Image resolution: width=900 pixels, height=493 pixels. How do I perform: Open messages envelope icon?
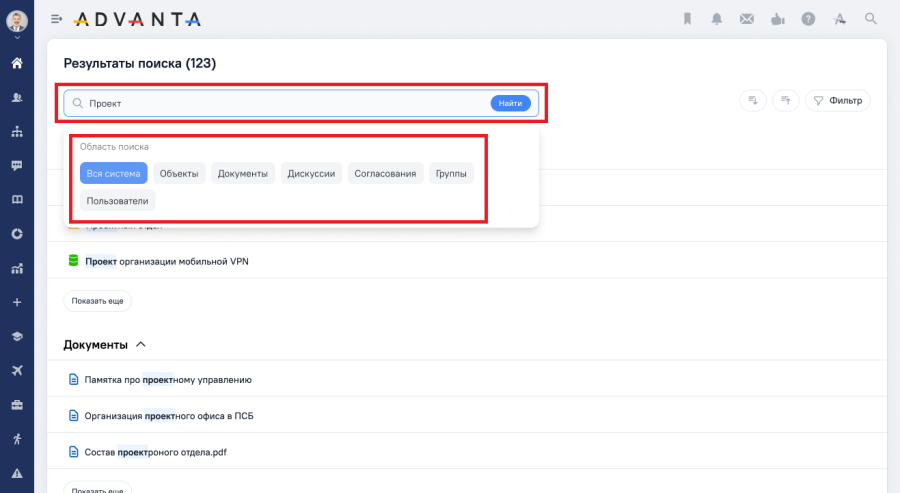747,20
